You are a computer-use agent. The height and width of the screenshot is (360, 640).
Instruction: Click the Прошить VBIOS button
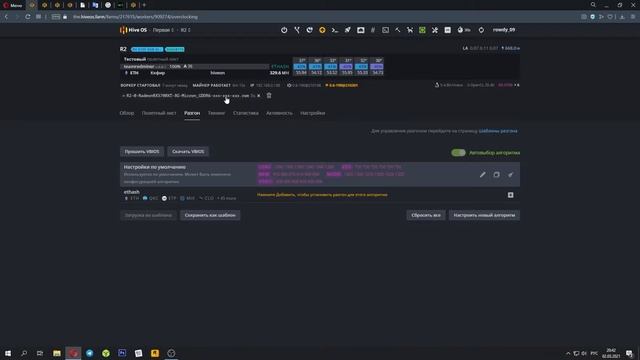point(142,151)
